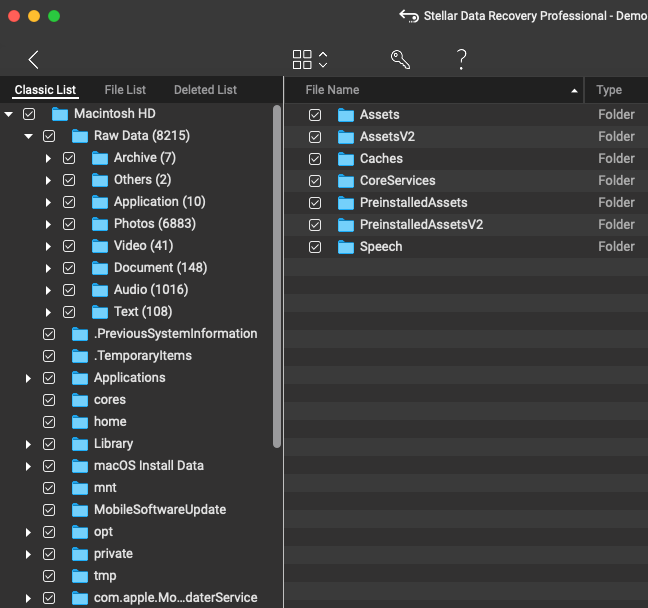The image size is (648, 608).
Task: Click the Document (148) folder icon
Action: (100, 268)
